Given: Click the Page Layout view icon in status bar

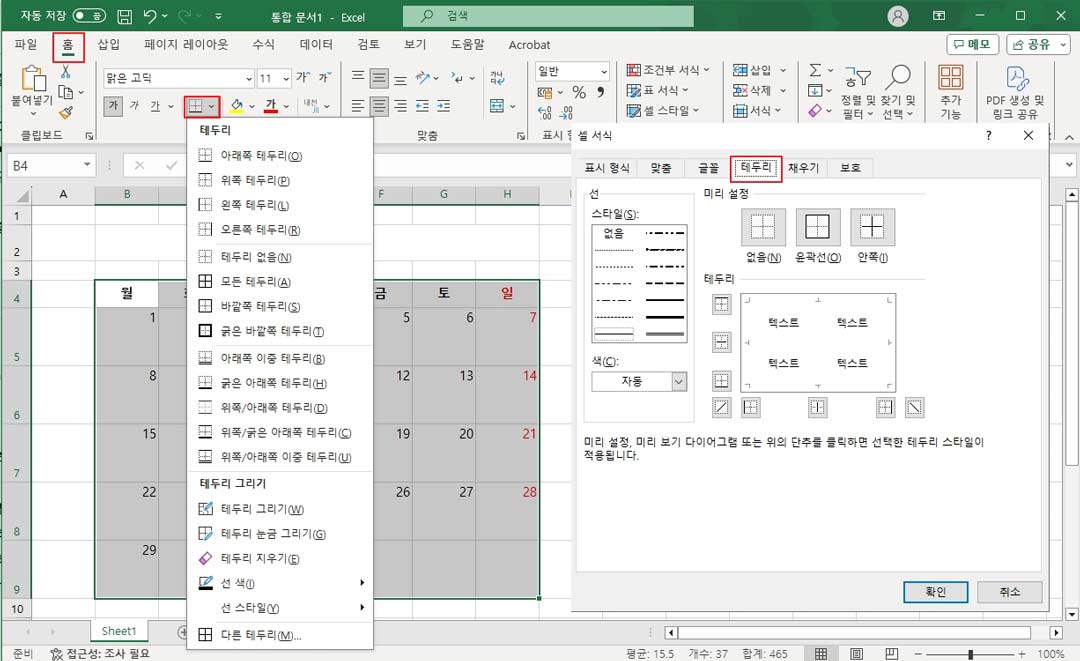Looking at the screenshot, I should 856,653.
